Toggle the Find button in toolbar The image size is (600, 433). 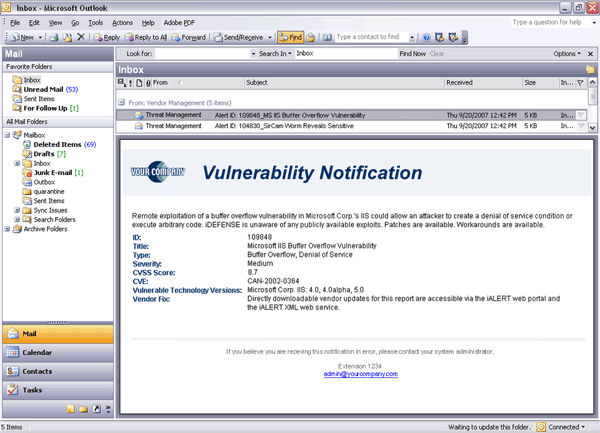click(x=290, y=37)
